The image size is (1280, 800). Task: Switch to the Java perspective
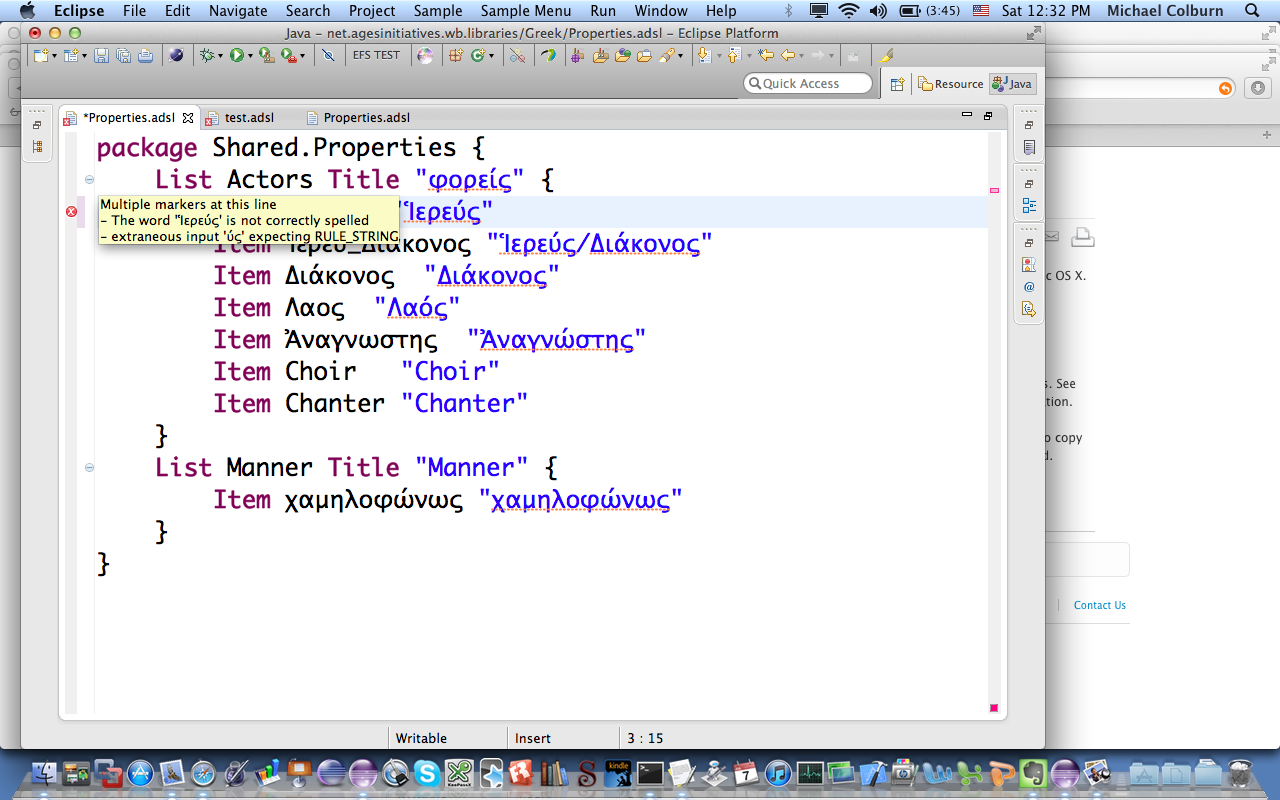[x=1012, y=84]
